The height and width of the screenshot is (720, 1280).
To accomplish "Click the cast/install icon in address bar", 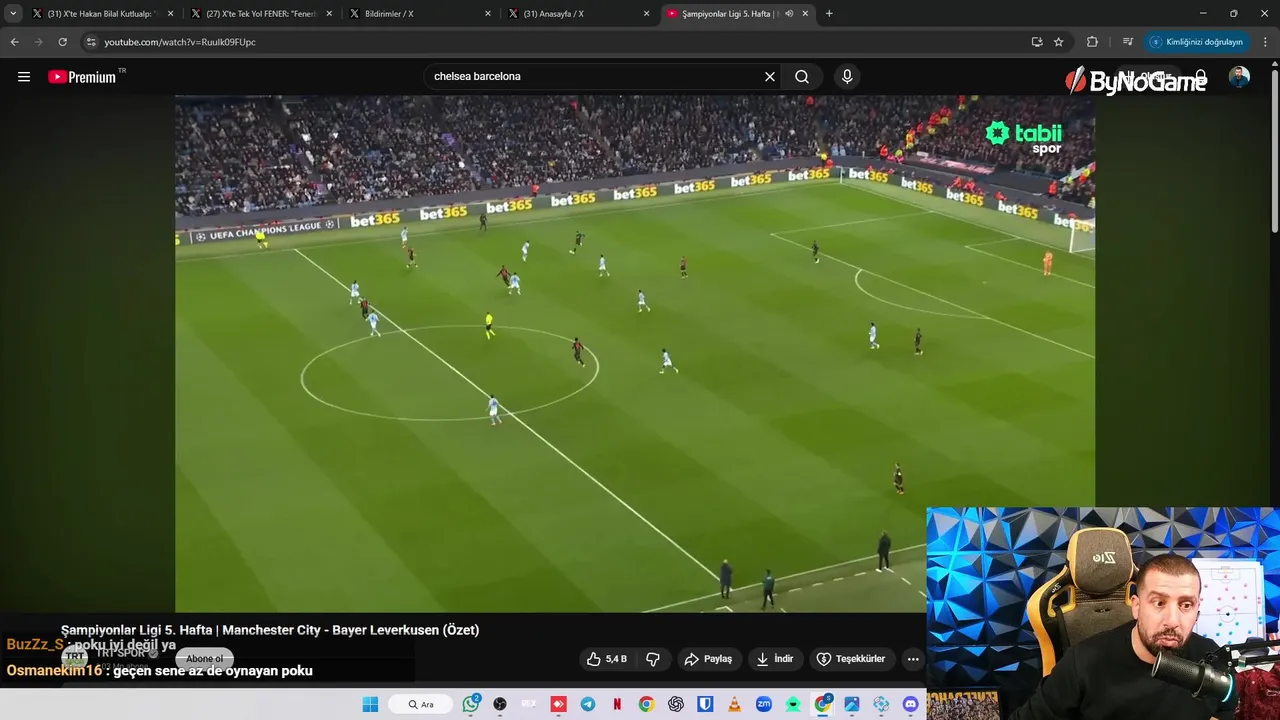I will click(x=1037, y=42).
